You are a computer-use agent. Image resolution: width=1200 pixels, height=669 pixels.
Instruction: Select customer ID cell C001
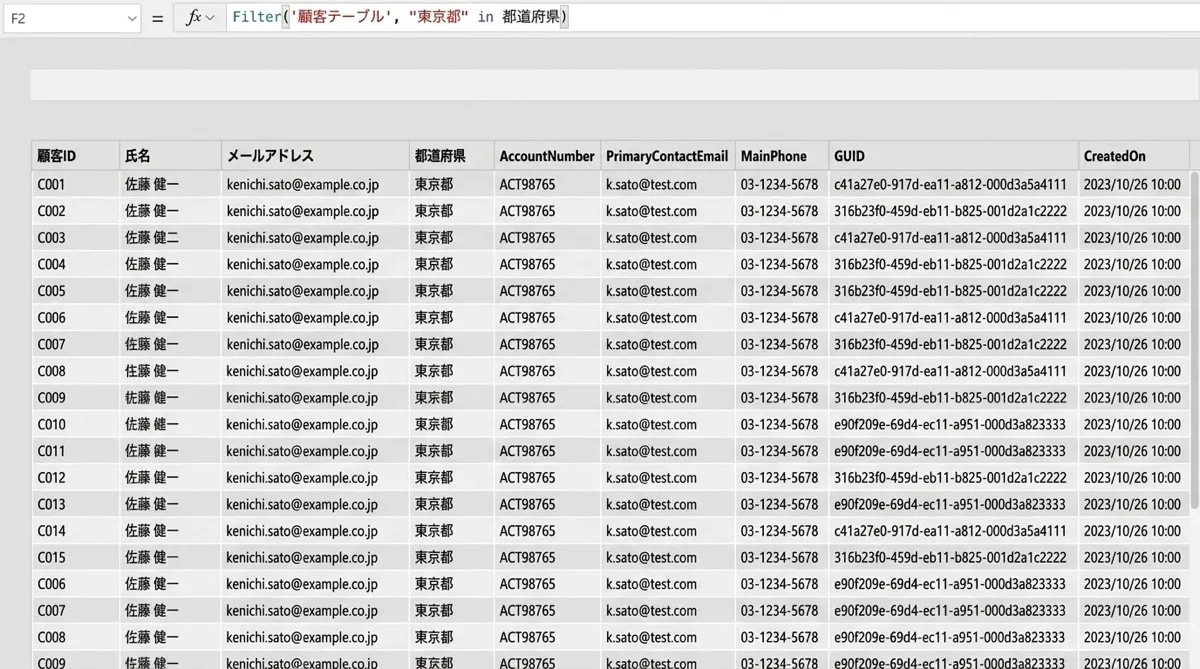75,185
